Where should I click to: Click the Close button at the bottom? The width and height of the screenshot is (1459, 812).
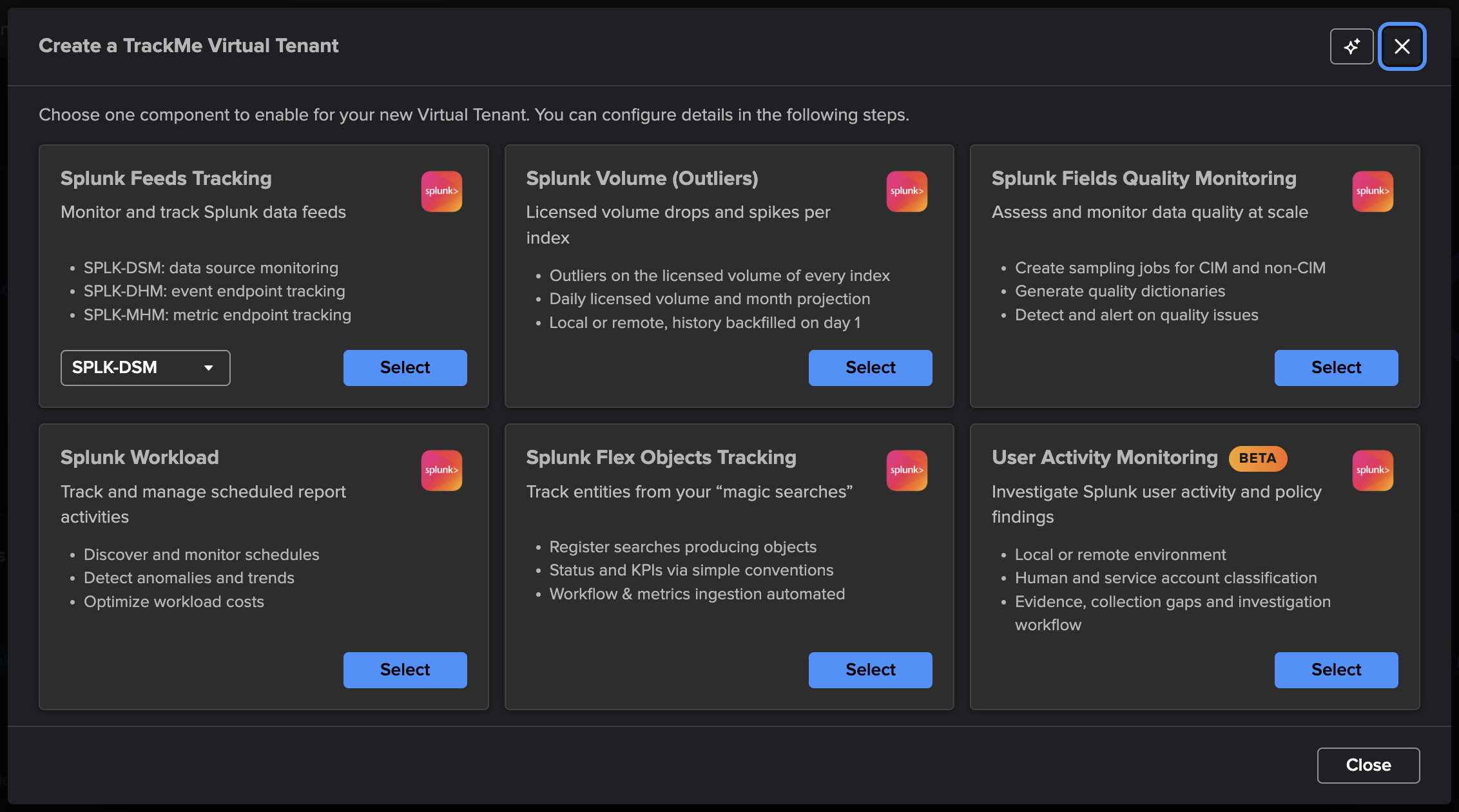[1368, 766]
